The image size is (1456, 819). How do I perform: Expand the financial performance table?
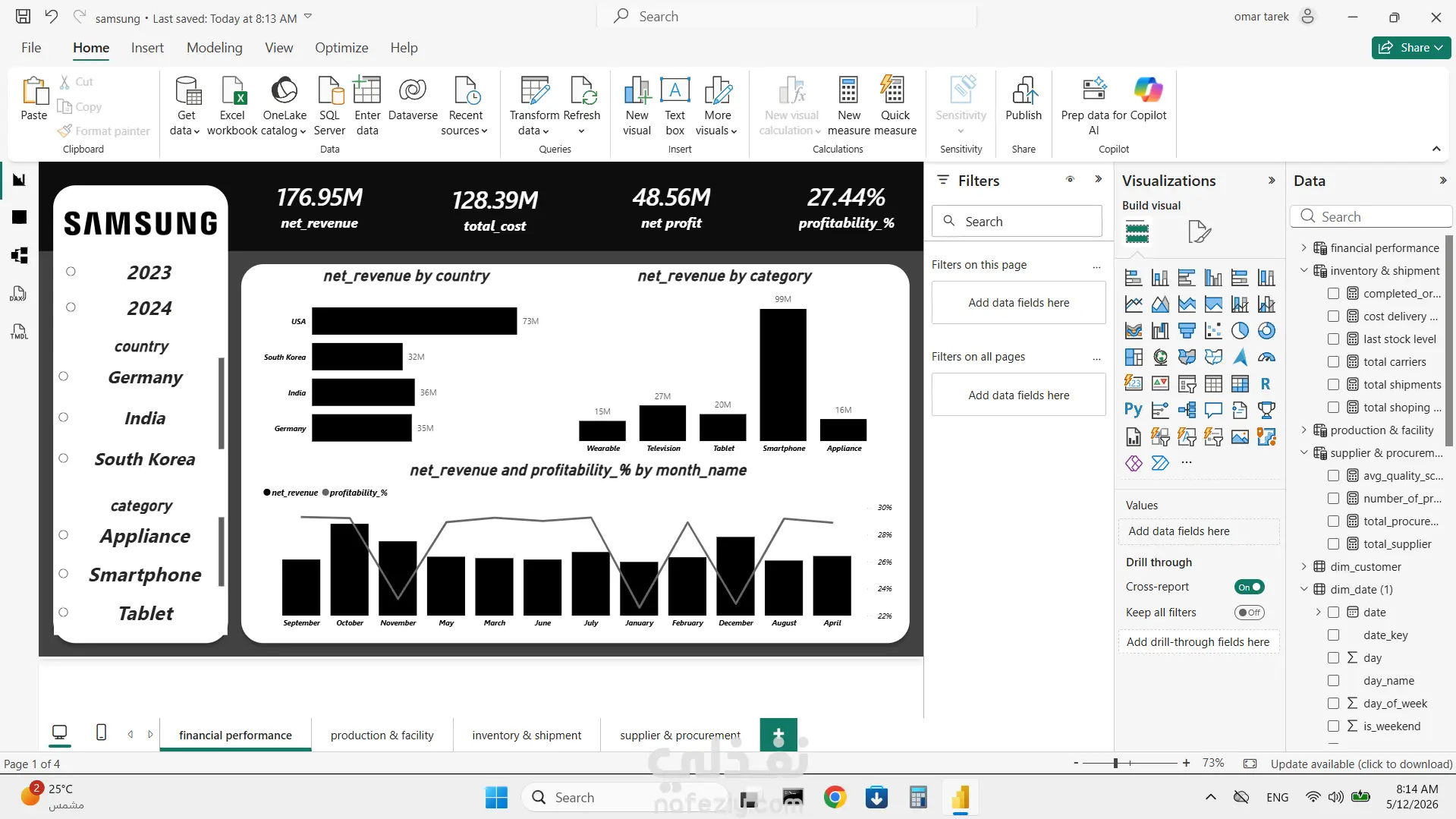point(1304,248)
